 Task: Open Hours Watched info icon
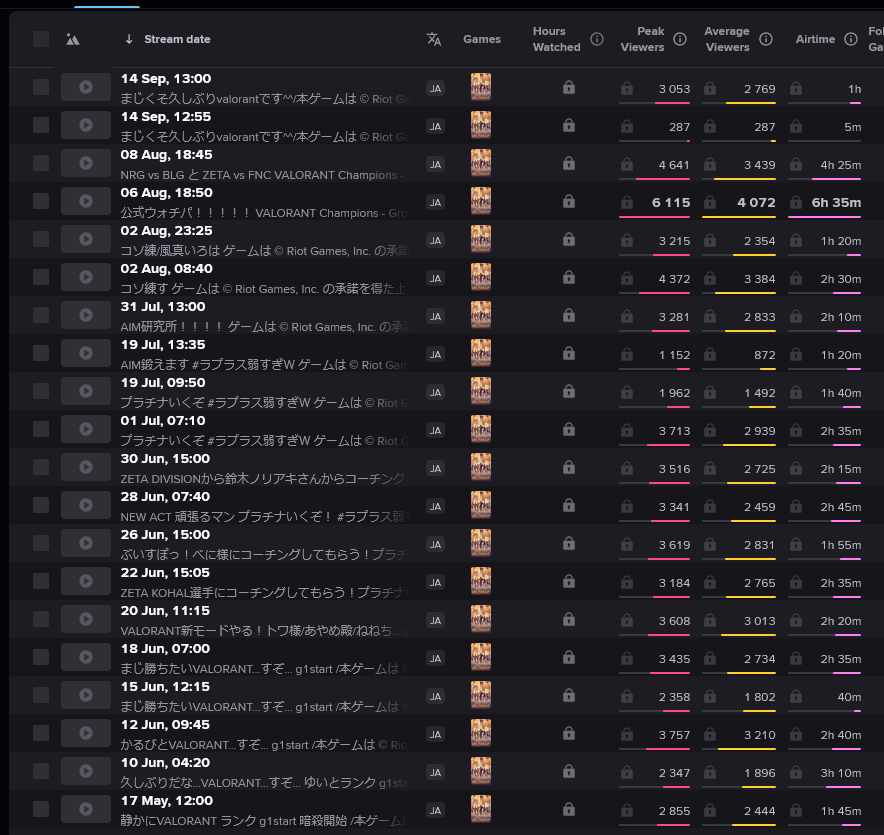pyautogui.click(x=596, y=39)
